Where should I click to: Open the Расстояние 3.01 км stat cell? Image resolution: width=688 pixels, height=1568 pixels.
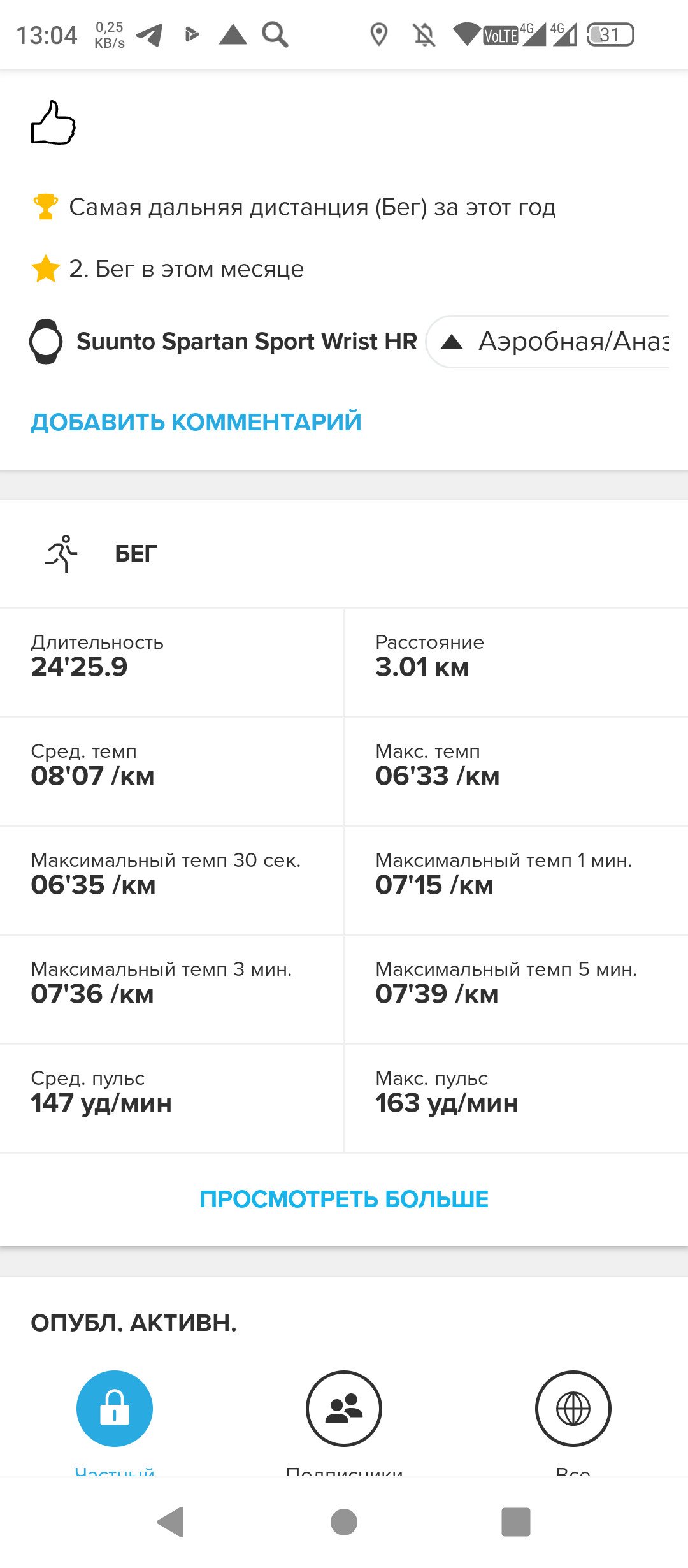pos(516,663)
